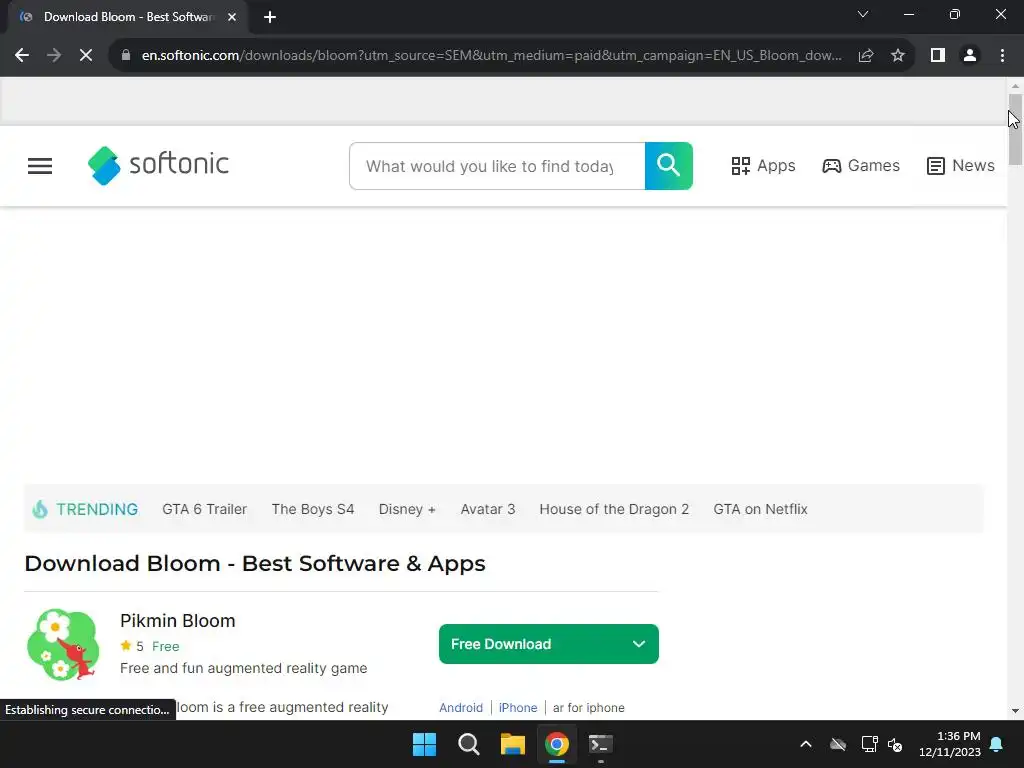This screenshot has height=768, width=1024.
Task: Open the Apps section
Action: (x=763, y=166)
